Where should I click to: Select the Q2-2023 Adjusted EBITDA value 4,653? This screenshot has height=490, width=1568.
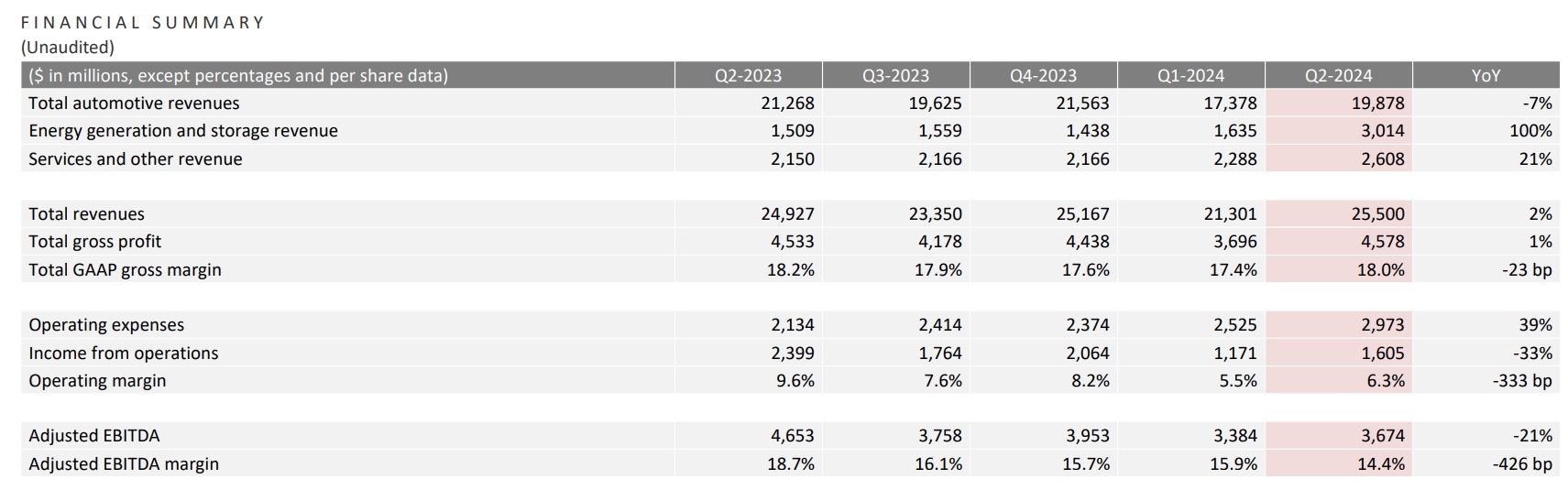click(792, 436)
